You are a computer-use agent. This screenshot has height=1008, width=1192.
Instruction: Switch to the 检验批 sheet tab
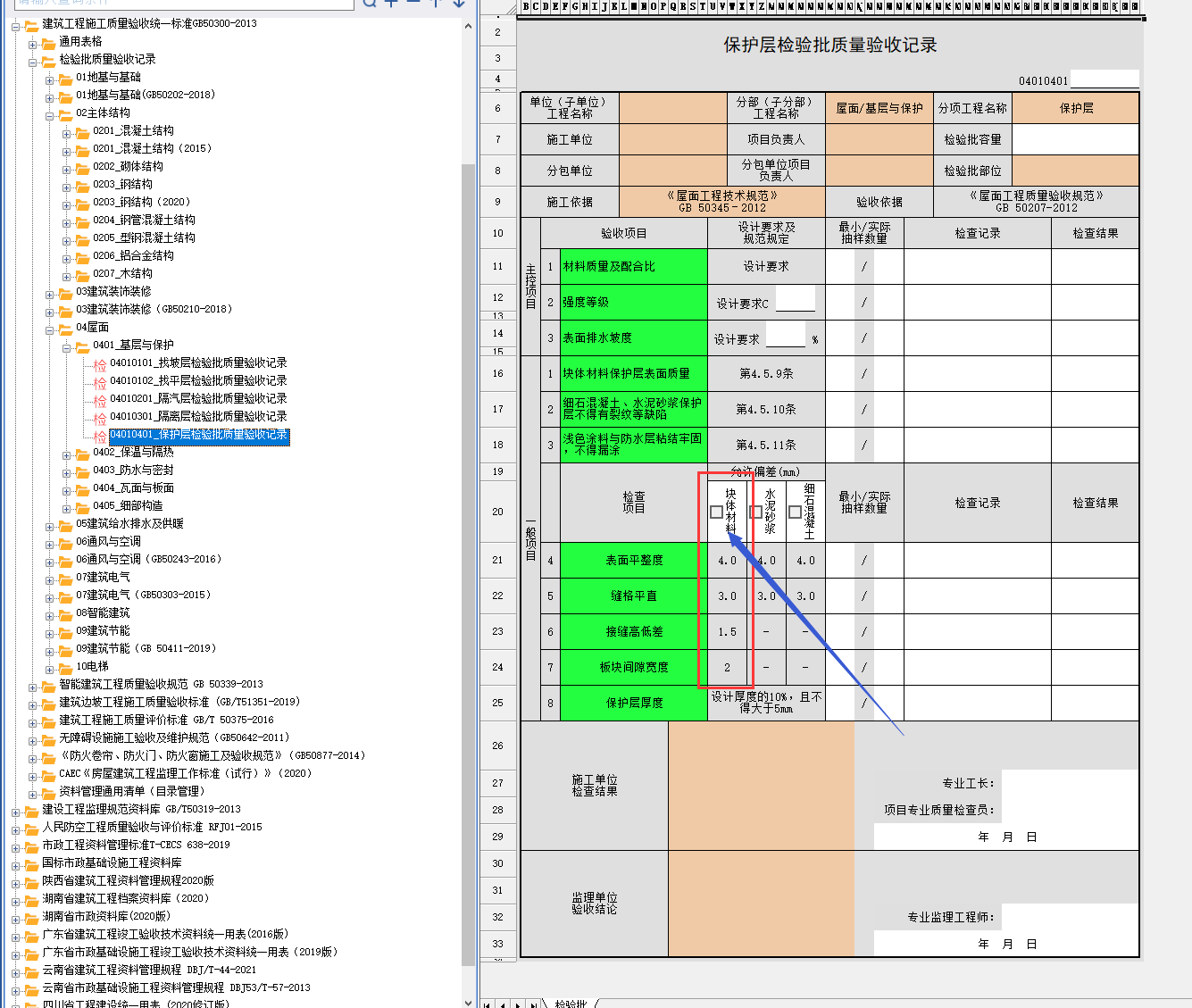[x=571, y=1004]
